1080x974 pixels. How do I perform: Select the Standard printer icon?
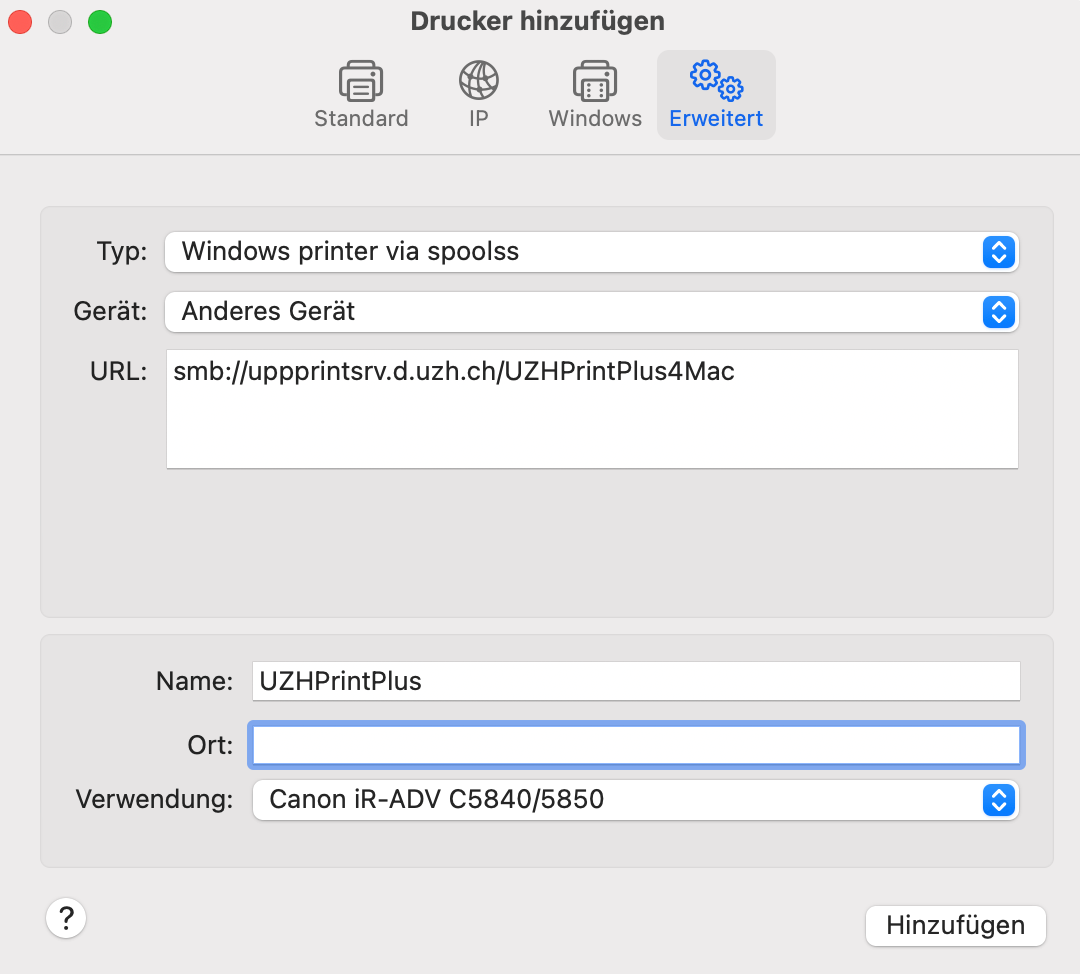pos(361,81)
